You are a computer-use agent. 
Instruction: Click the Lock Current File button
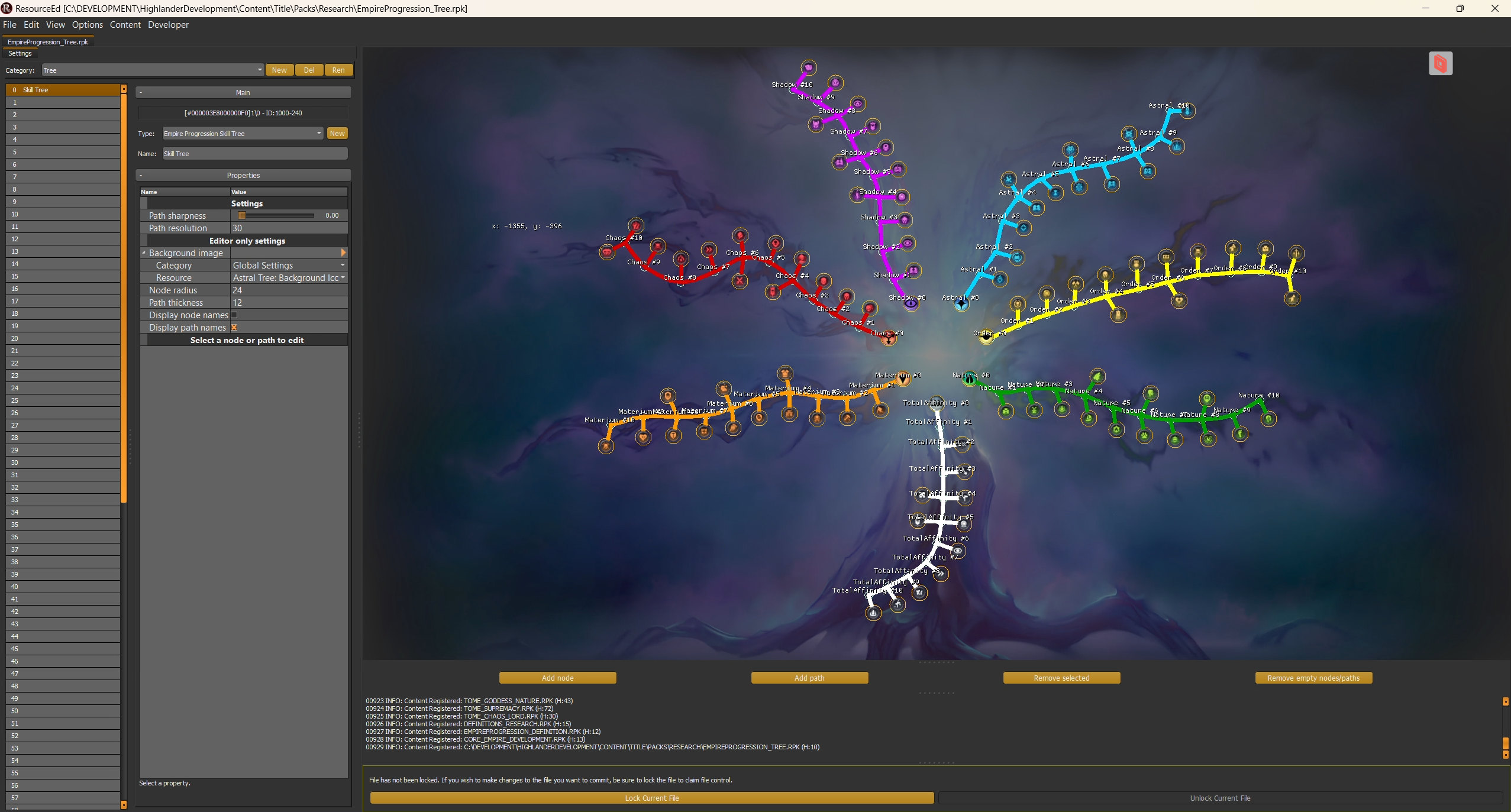pyautogui.click(x=651, y=798)
